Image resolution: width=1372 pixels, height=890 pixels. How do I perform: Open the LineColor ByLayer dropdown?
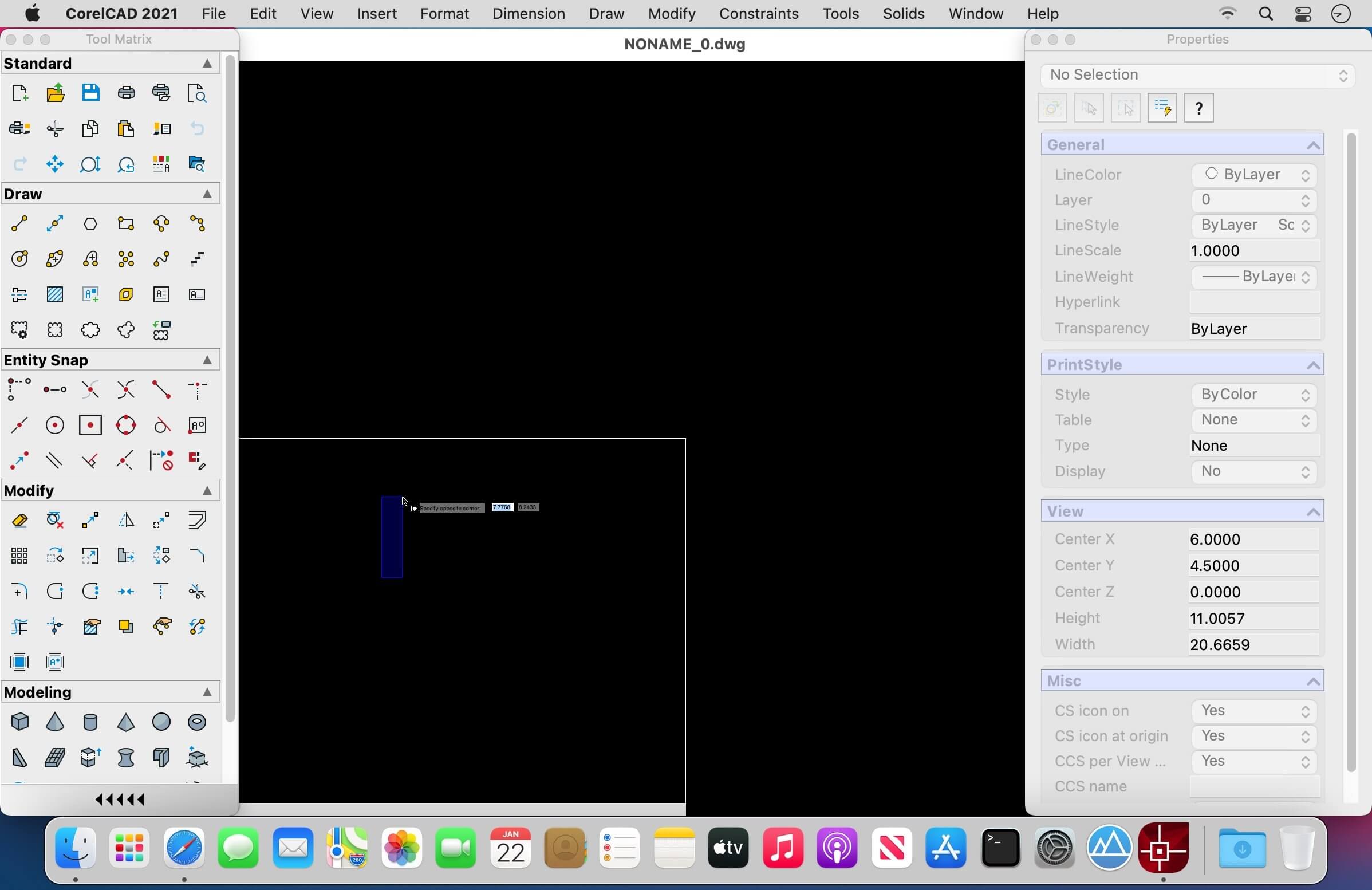tap(1306, 174)
